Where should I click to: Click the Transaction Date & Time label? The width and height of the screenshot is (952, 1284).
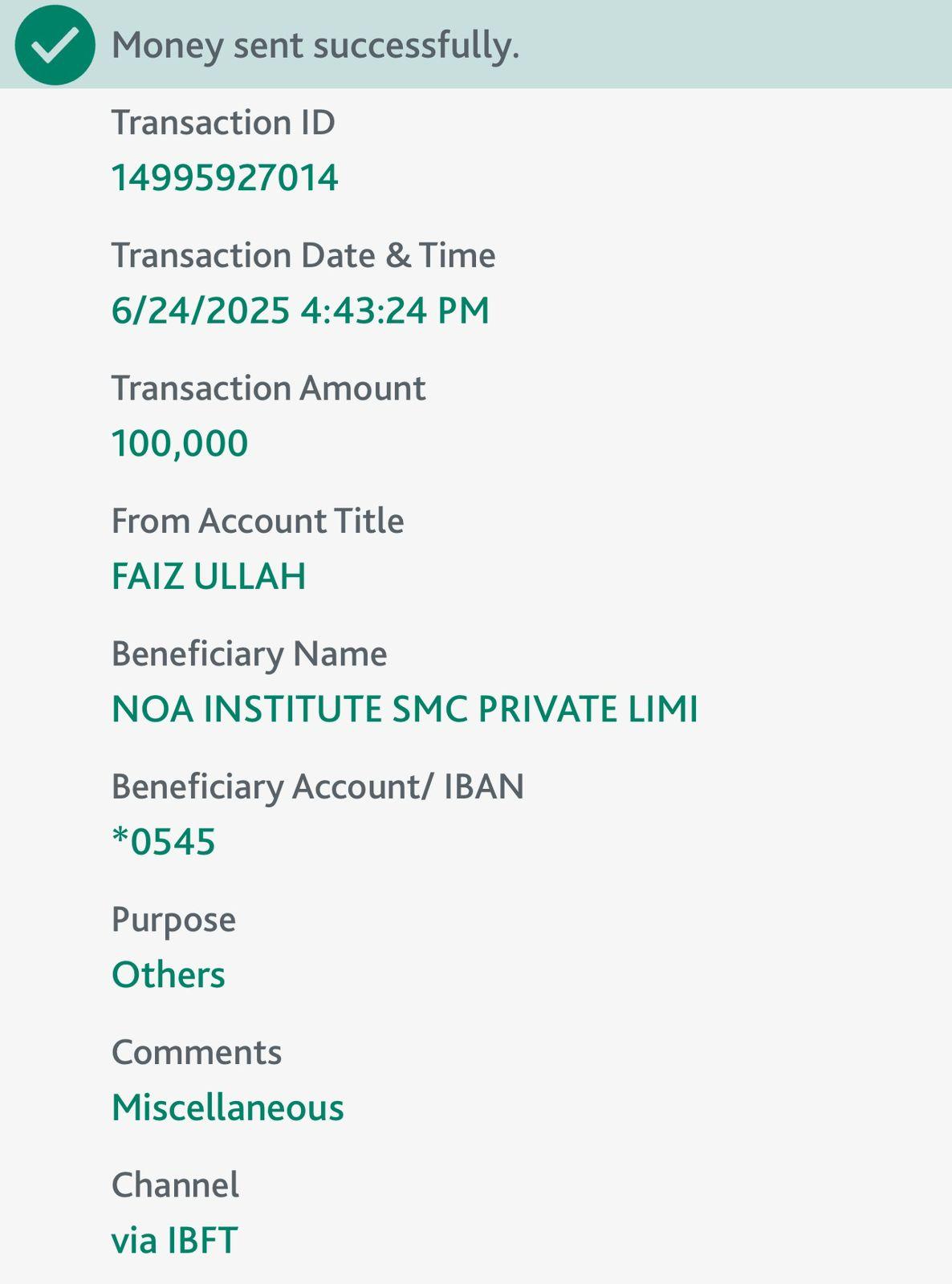pyautogui.click(x=303, y=255)
